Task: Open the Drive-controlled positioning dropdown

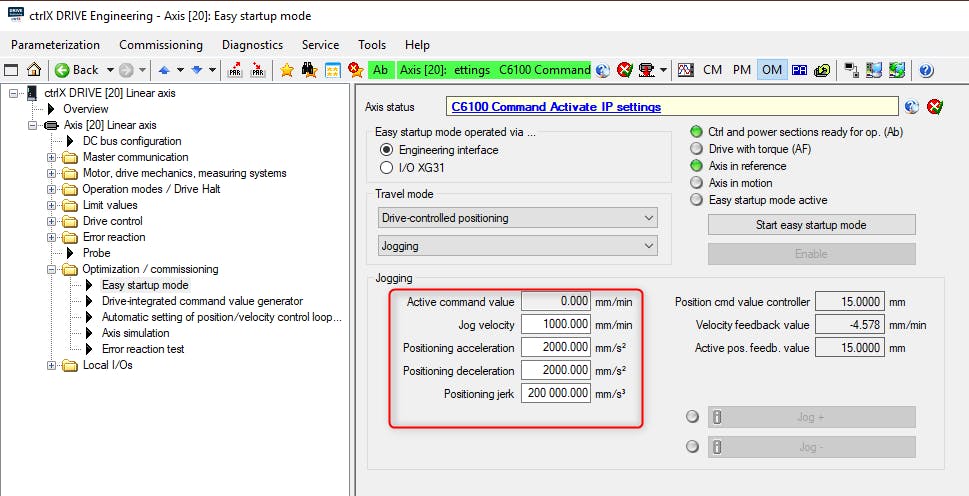Action: coord(517,217)
